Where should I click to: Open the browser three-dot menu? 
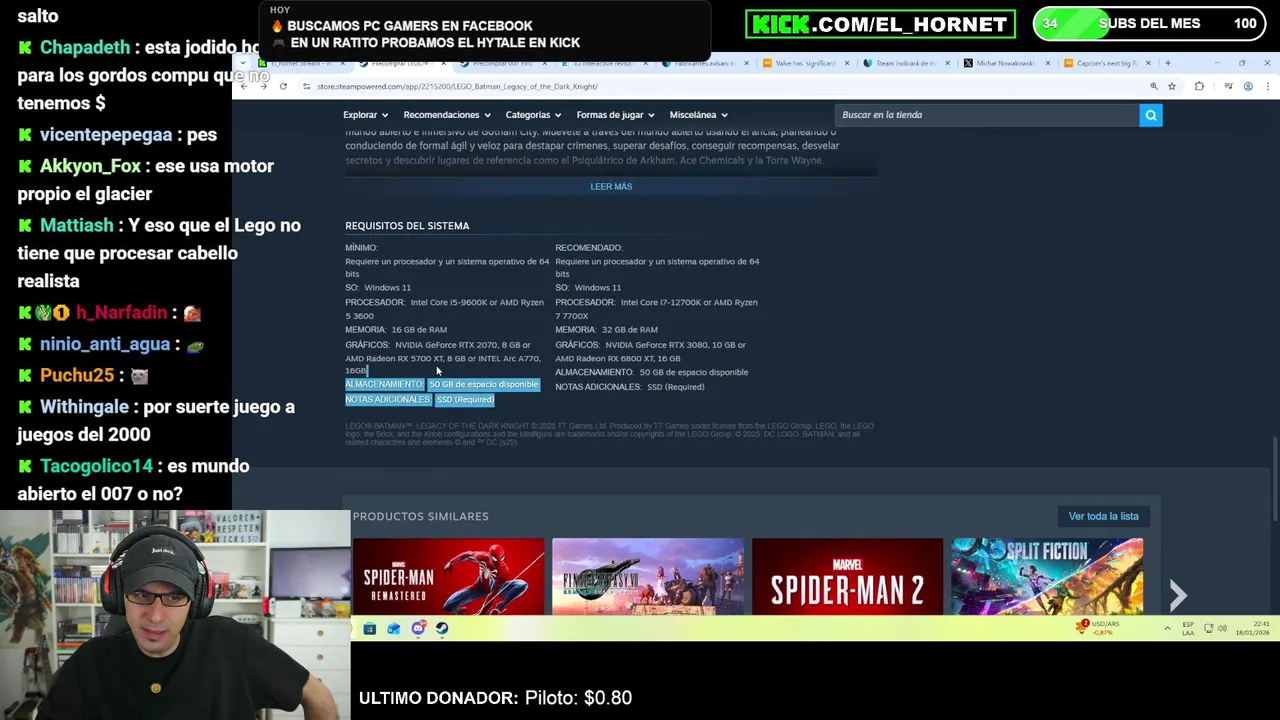(x=1267, y=87)
